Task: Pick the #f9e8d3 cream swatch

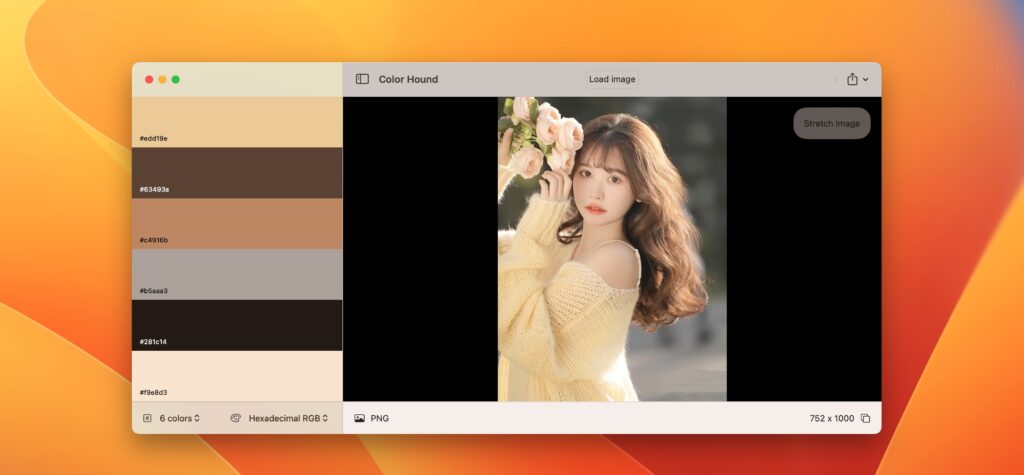Action: pos(237,376)
